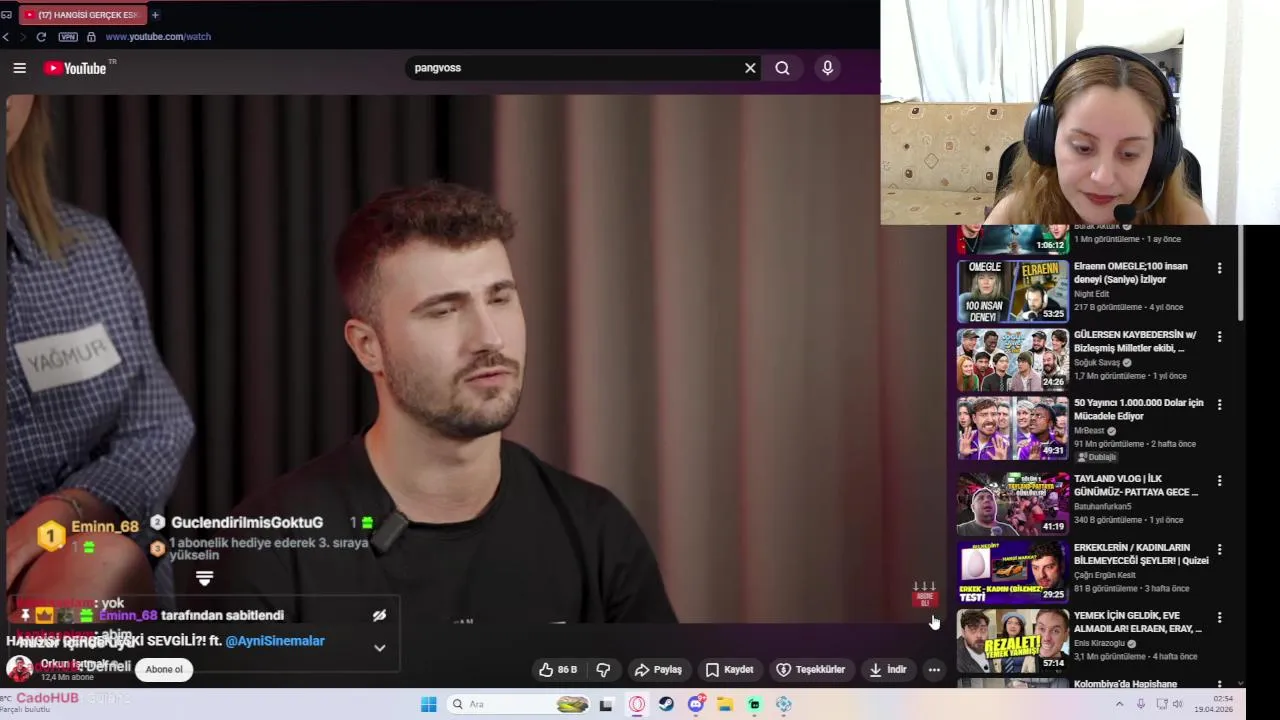Open the @AyniSinemalar channel link
This screenshot has width=1280, height=720.
coord(275,641)
